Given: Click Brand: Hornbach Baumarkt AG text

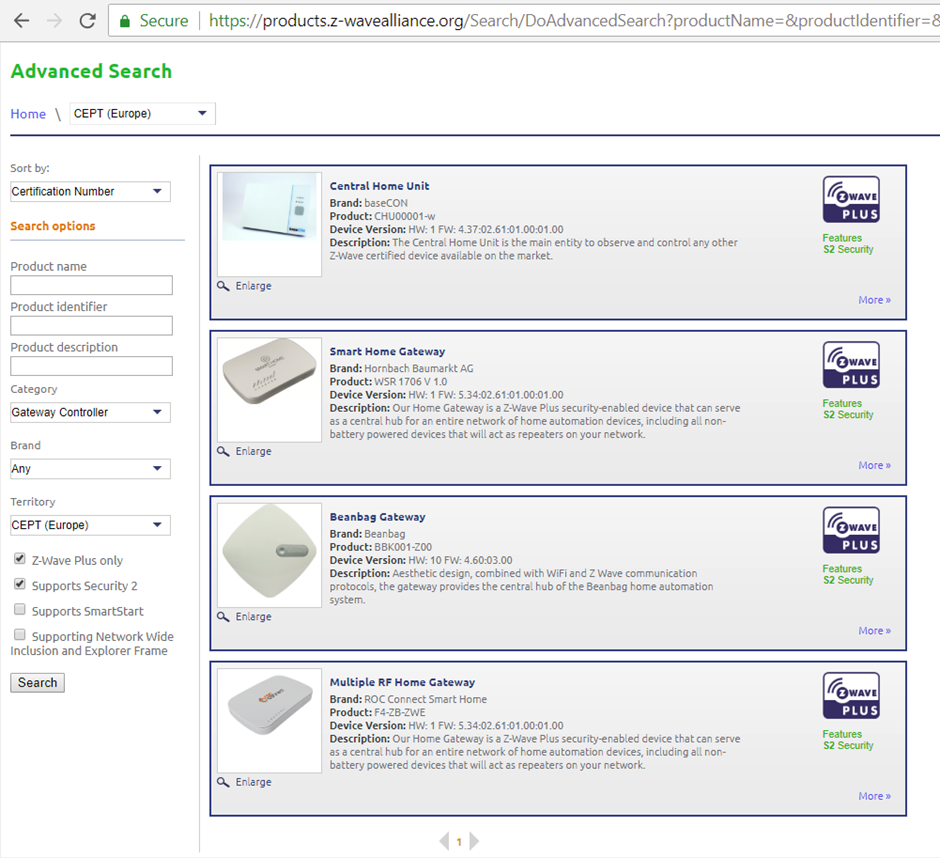Looking at the screenshot, I should [x=401, y=369].
